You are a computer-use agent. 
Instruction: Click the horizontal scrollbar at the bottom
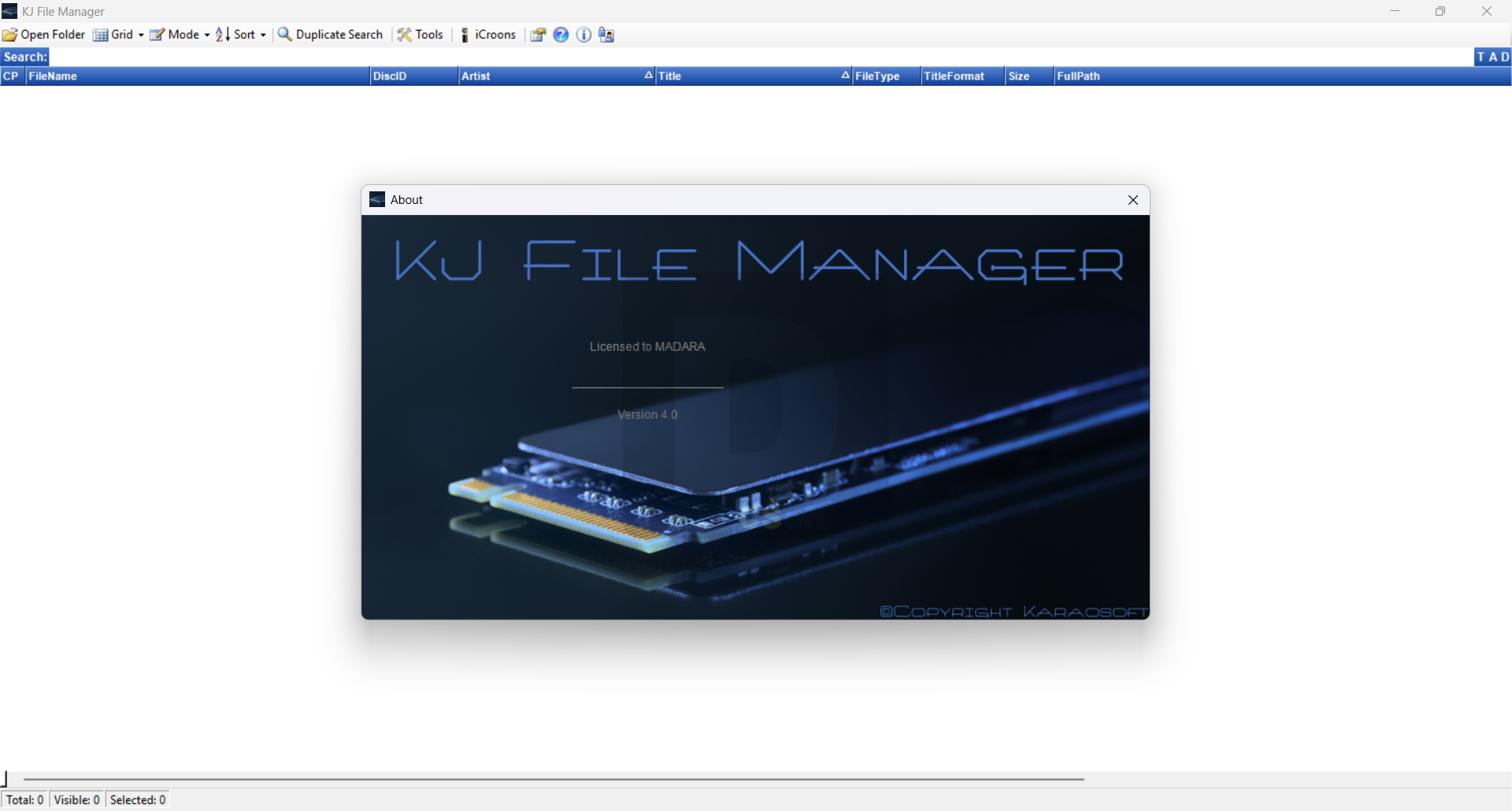[x=554, y=779]
